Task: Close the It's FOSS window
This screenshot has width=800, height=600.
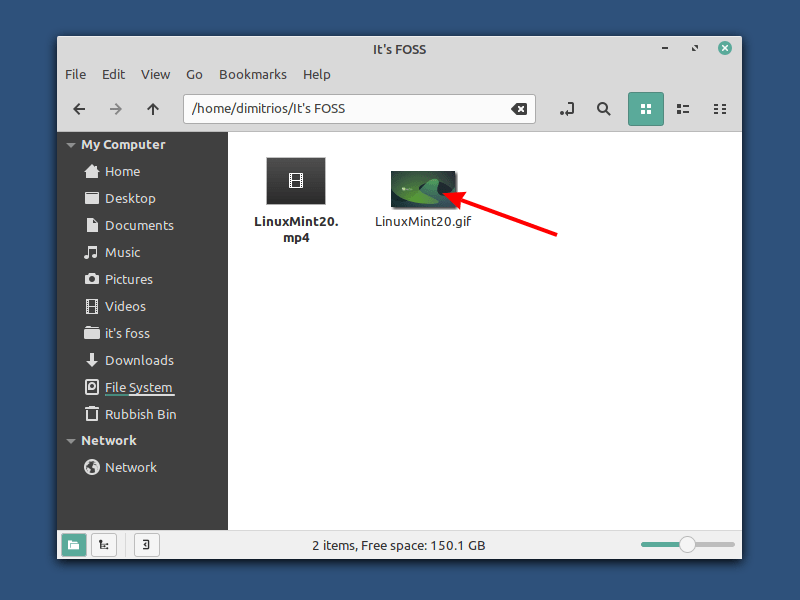Action: 724,48
